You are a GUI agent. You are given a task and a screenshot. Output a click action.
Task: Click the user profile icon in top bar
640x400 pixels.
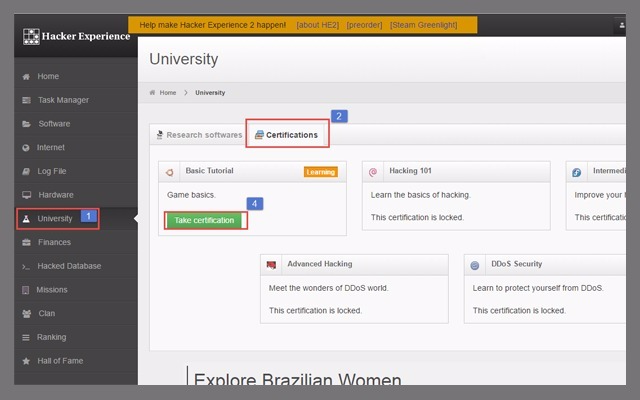(x=622, y=25)
